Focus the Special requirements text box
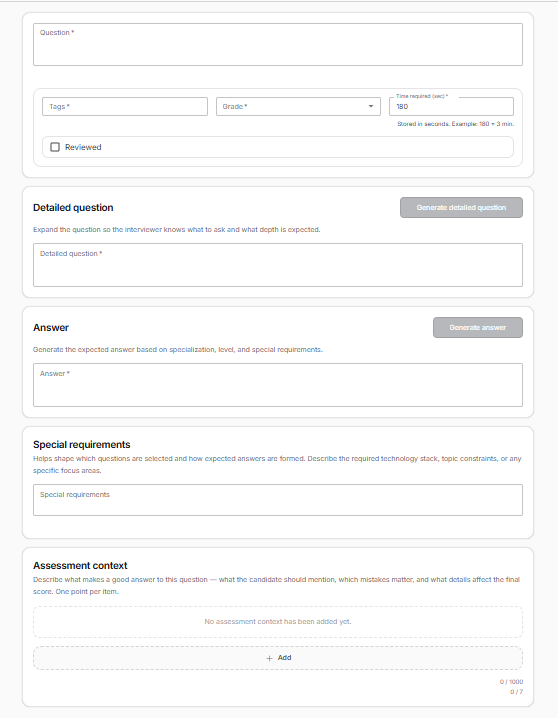 (x=278, y=500)
